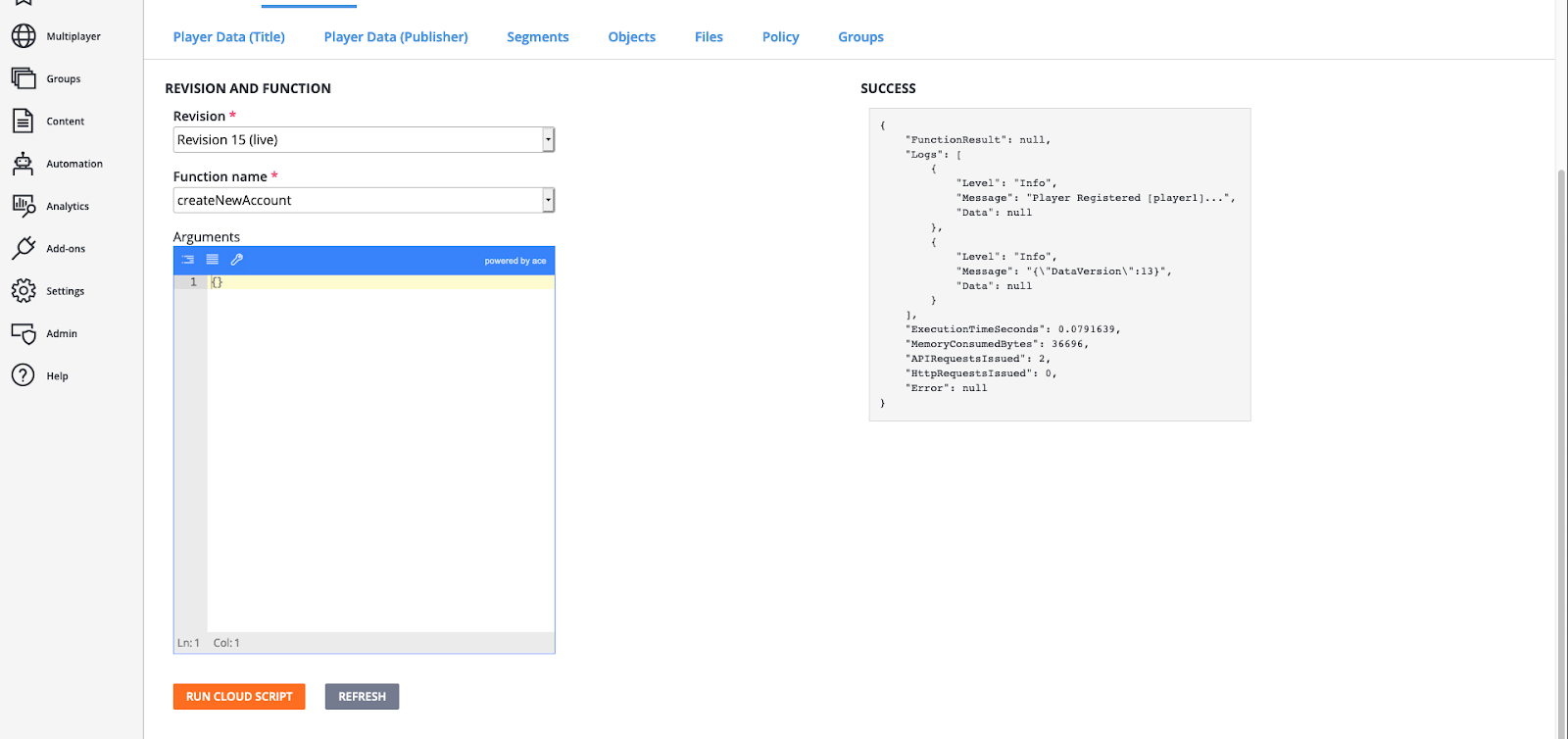Follow the 'powered by ace' link
Viewport: 1568px width, 739px height.
pos(515,261)
